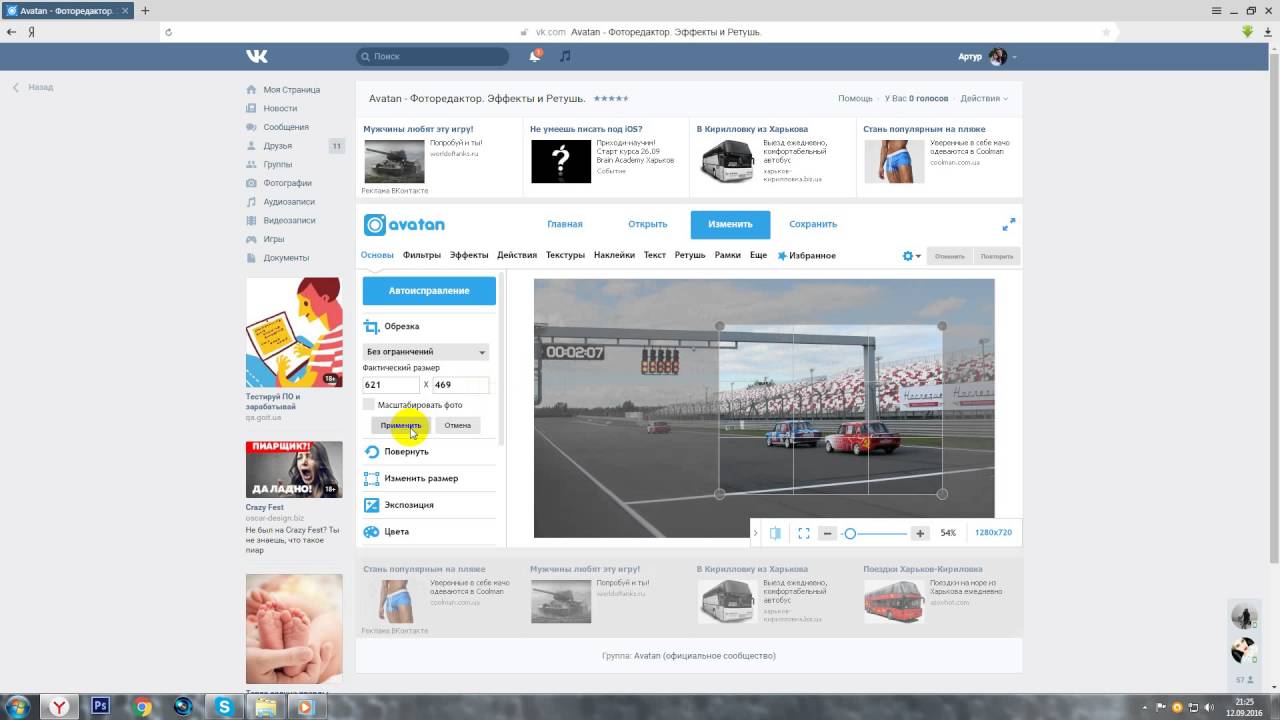Enable the 'Масштабировать фото' checkbox
Screen dimensions: 1280x720
369,405
